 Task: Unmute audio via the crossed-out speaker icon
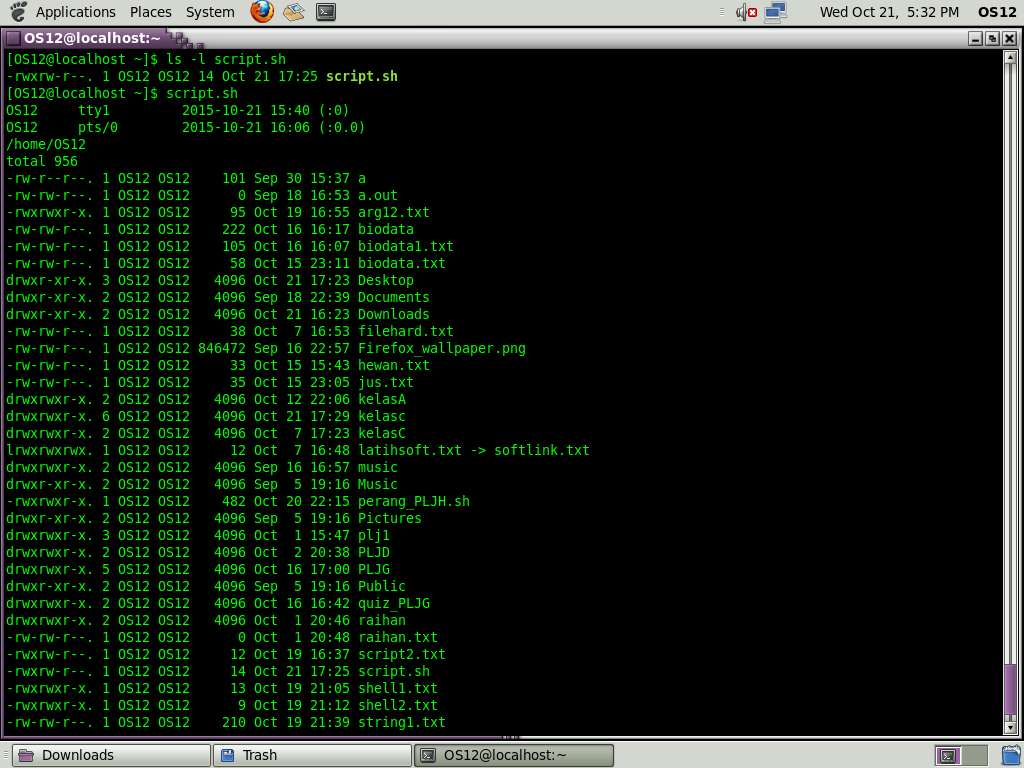pyautogui.click(x=743, y=11)
